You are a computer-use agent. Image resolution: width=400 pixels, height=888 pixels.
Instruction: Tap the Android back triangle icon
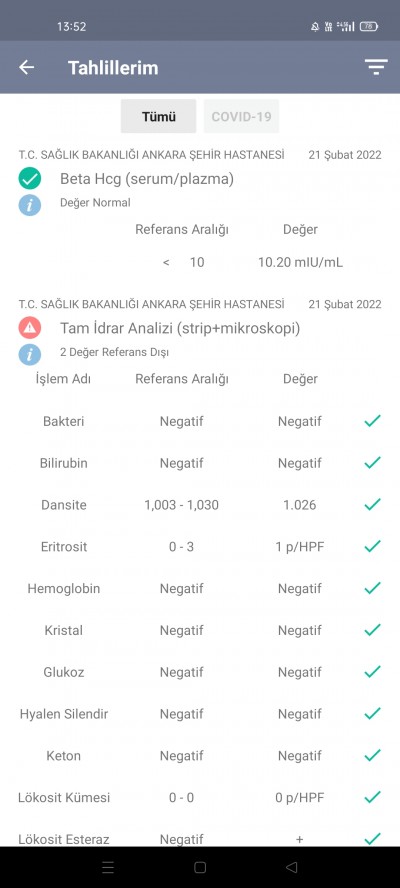(x=292, y=867)
